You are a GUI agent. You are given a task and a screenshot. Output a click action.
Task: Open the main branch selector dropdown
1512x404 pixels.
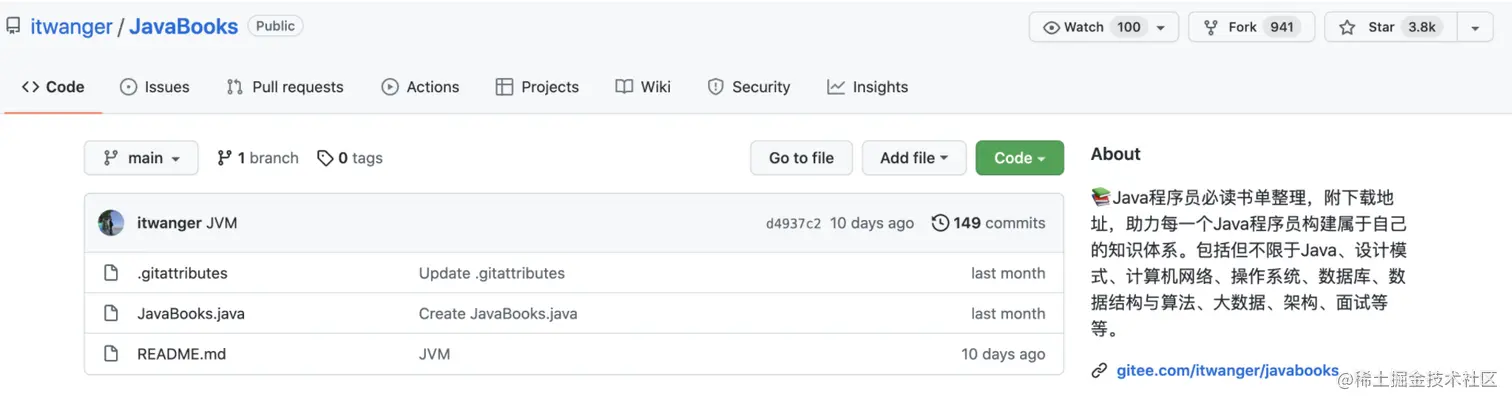(x=141, y=158)
